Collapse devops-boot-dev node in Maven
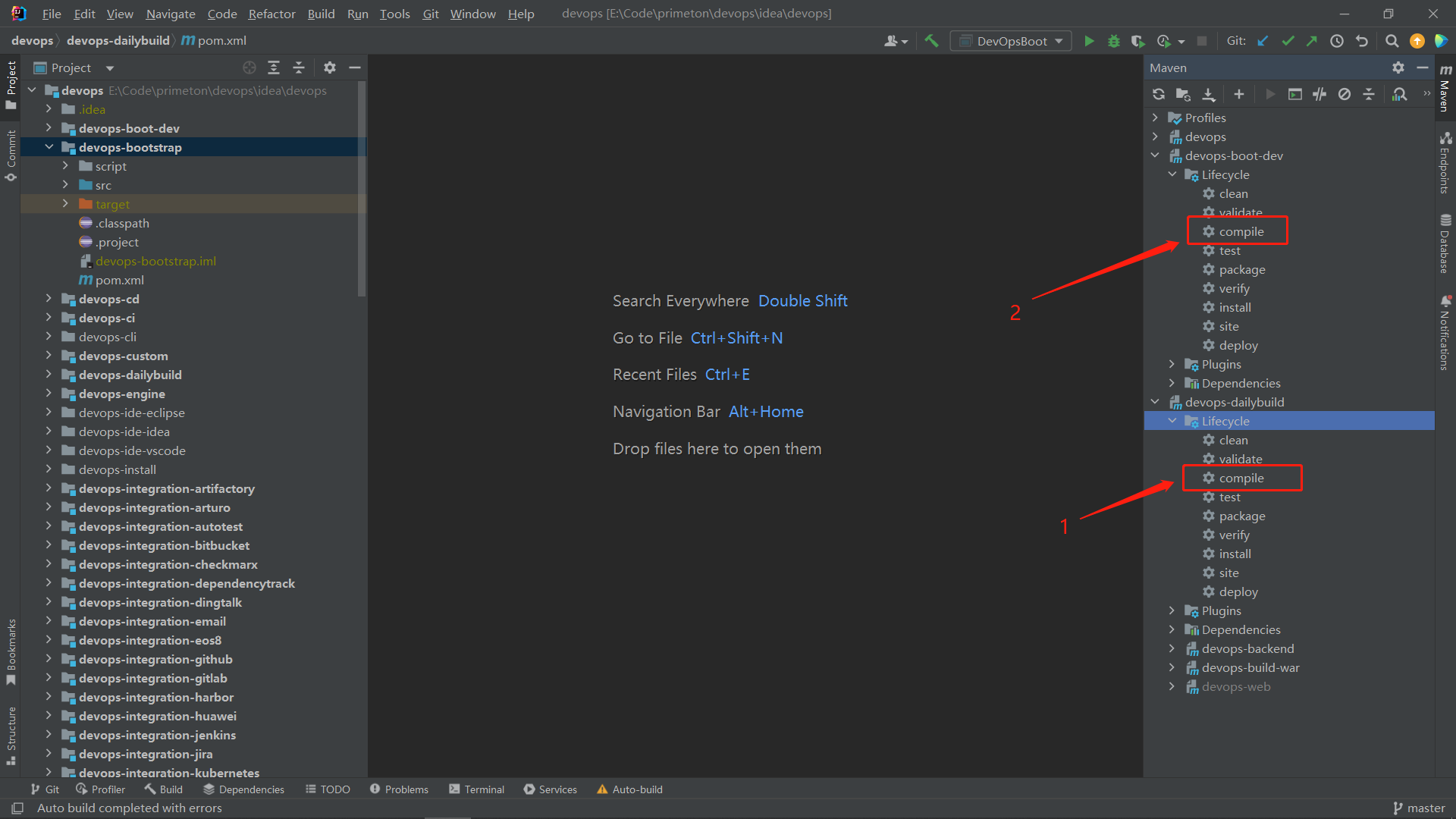1456x819 pixels. [1155, 155]
